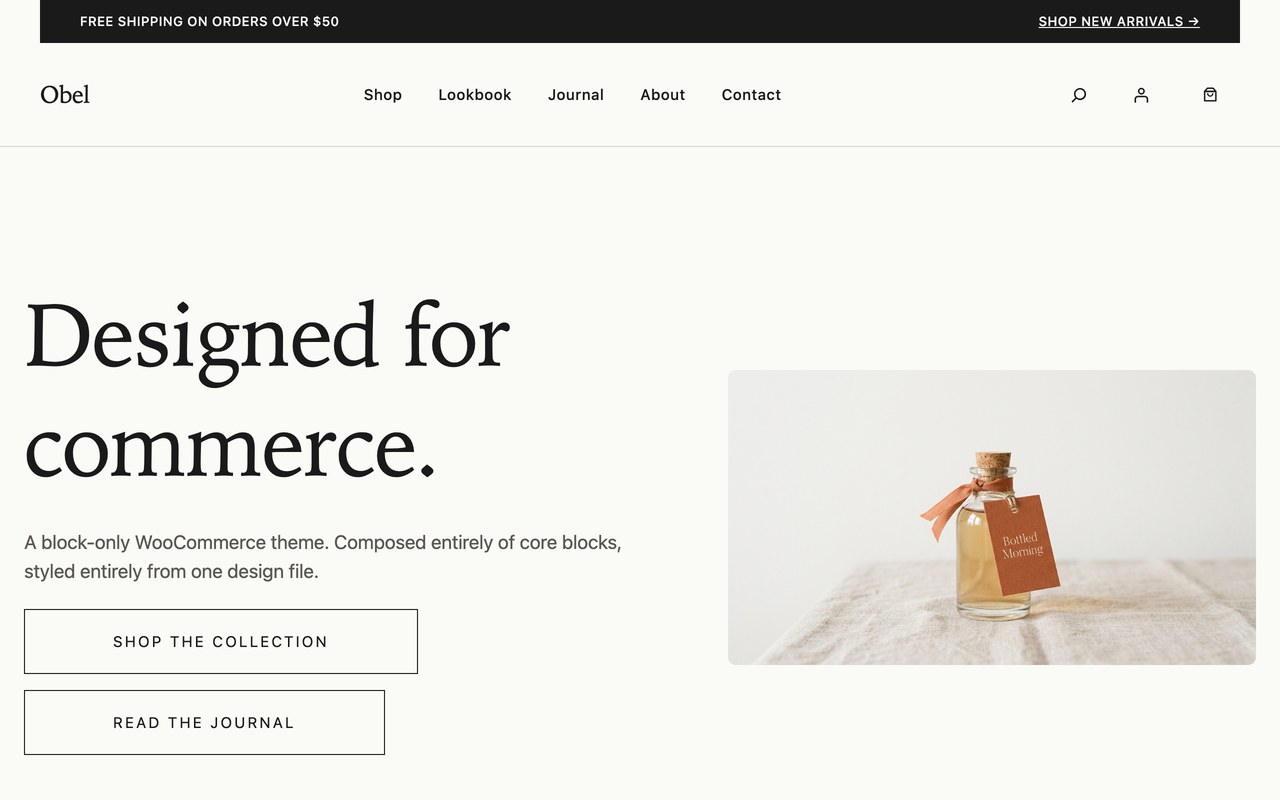Click the free shipping announcement banner
This screenshot has width=1280, height=800.
[209, 21]
